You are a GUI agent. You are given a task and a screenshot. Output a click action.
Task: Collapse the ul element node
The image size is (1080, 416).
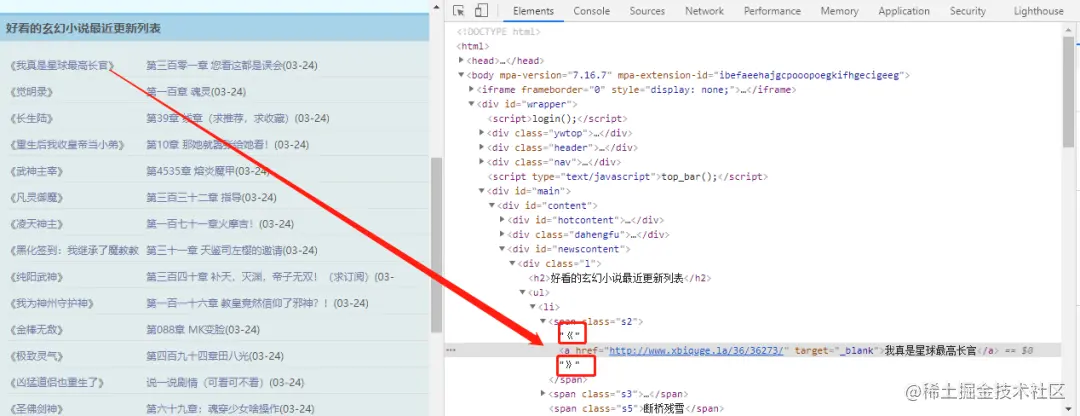[523, 292]
